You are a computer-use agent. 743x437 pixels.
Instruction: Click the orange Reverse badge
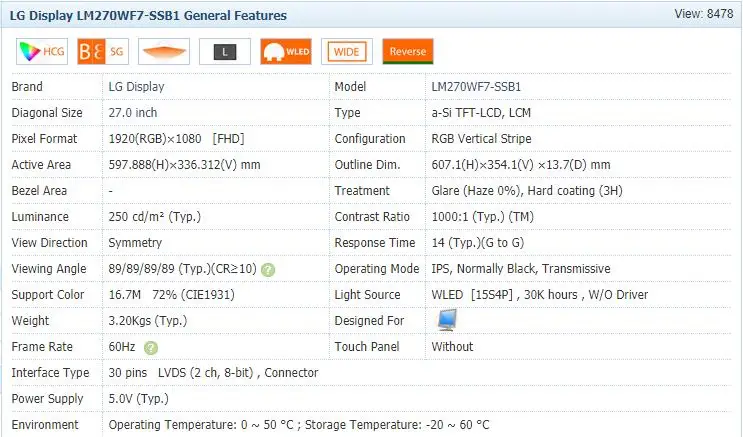click(408, 51)
